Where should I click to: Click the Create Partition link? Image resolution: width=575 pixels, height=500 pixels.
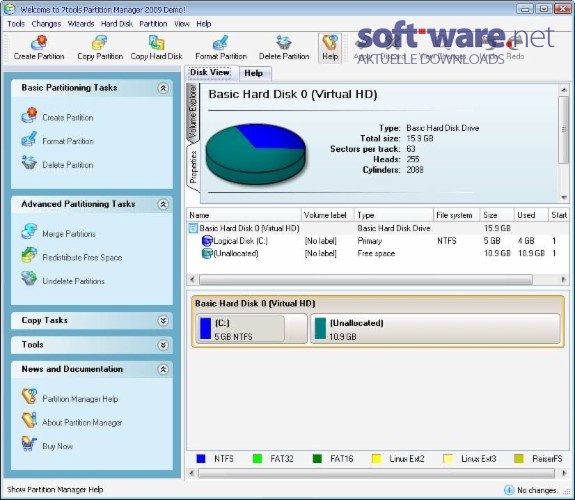point(68,118)
